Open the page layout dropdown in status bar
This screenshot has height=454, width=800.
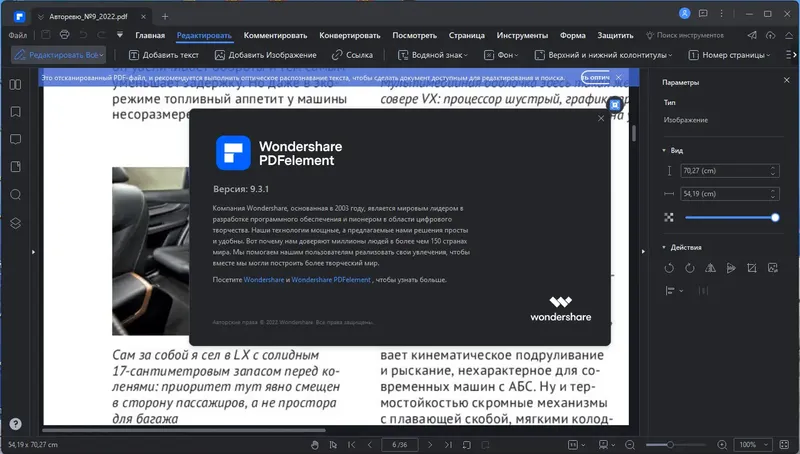tap(577, 445)
